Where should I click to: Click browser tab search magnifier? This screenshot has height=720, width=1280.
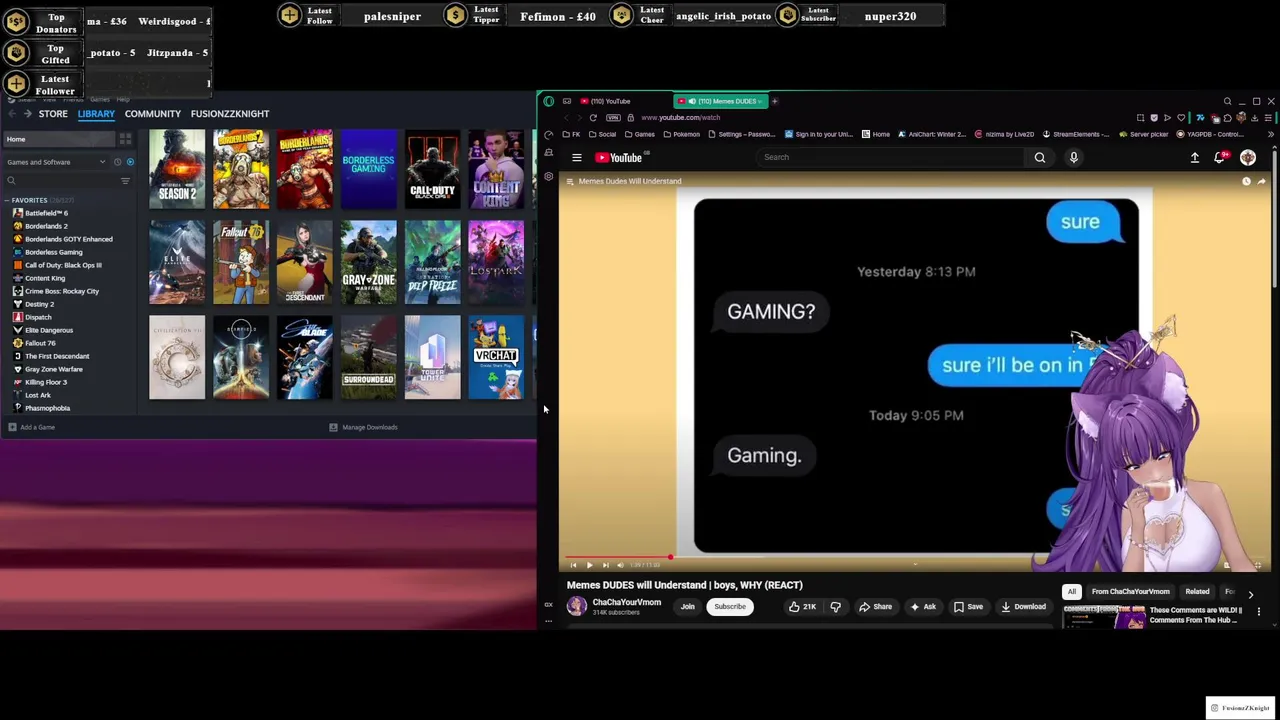click(x=1227, y=101)
